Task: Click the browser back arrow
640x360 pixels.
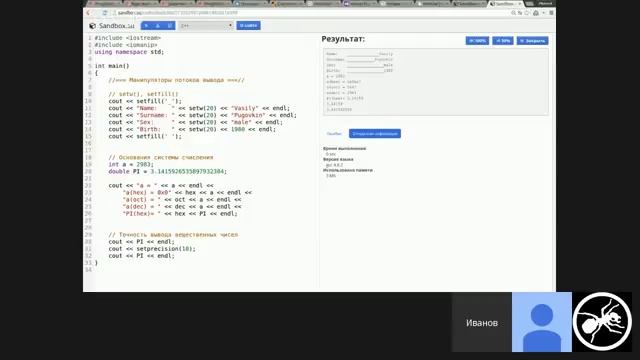Action: (88, 13)
